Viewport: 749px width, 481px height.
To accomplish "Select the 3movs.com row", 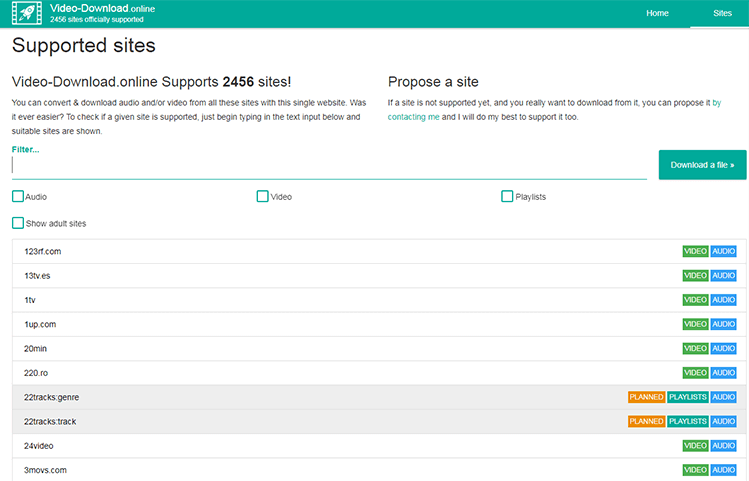I will point(379,470).
